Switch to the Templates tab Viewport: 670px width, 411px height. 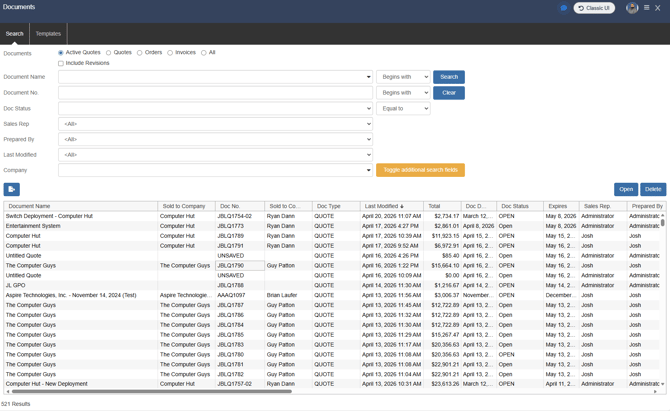pos(48,34)
